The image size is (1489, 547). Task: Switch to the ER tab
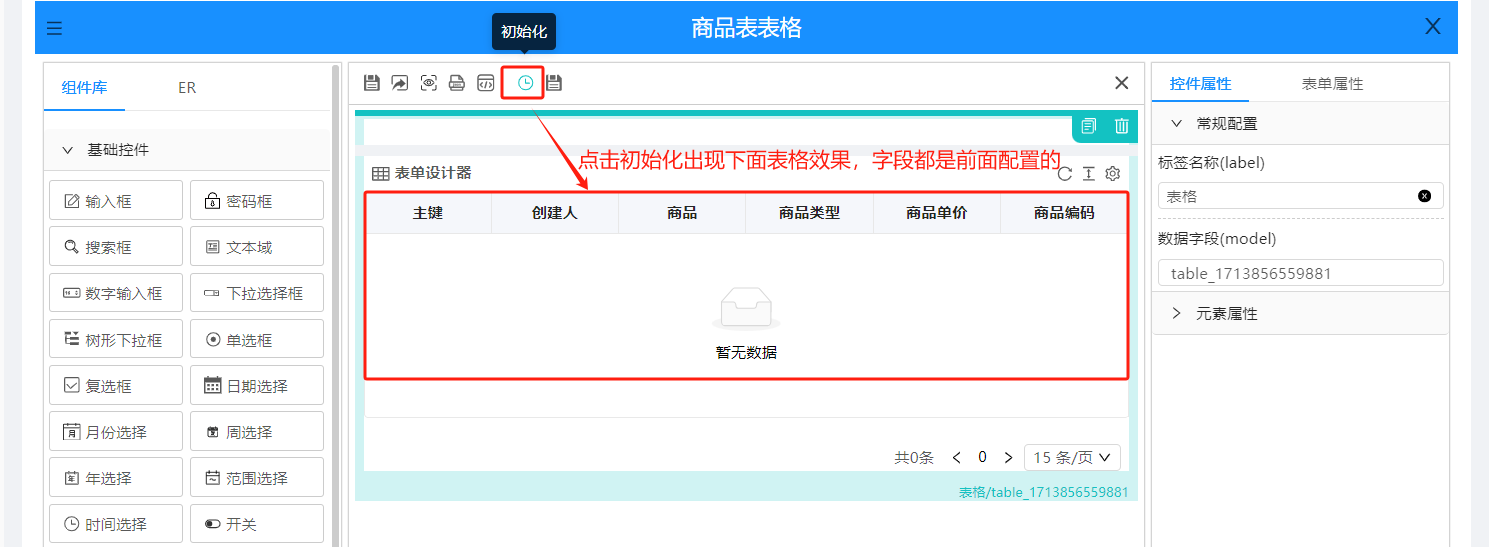187,87
